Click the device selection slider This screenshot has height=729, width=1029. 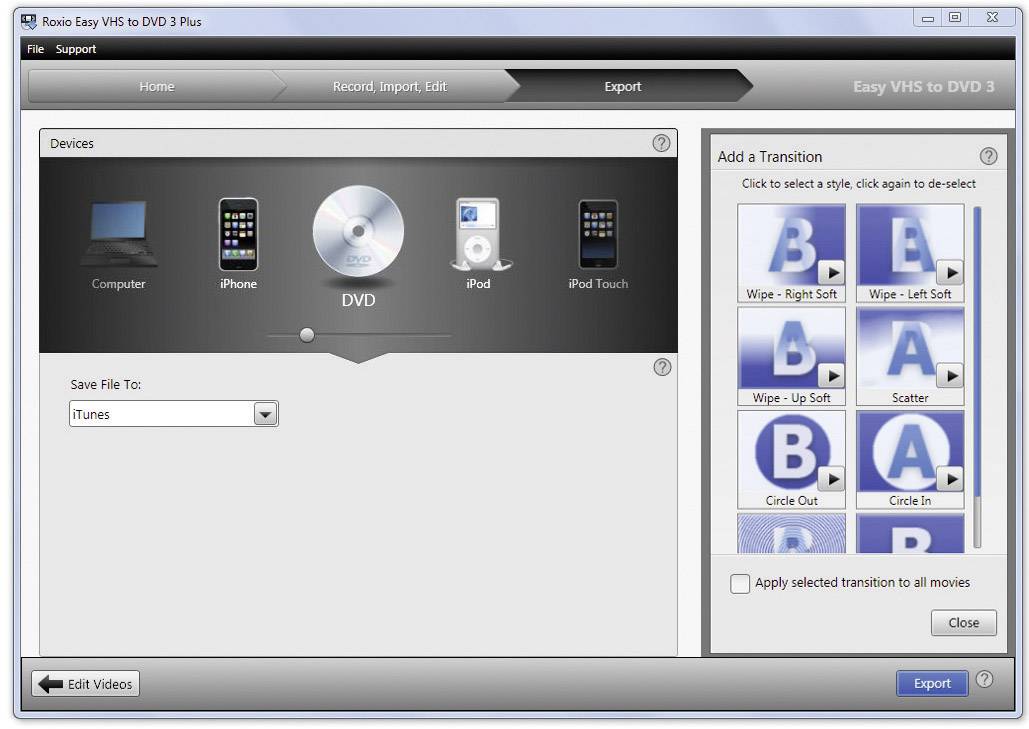(307, 335)
